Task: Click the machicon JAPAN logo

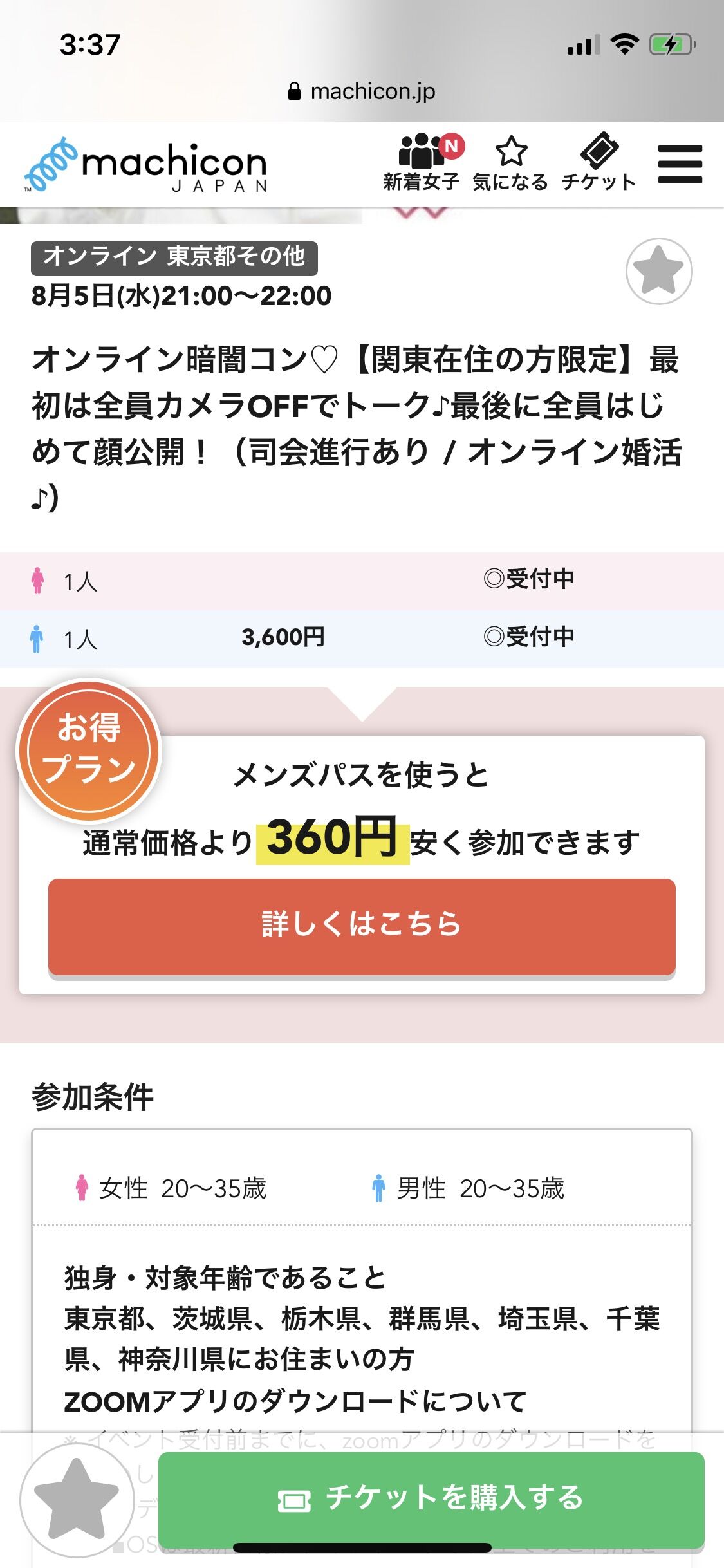Action: coord(145,165)
